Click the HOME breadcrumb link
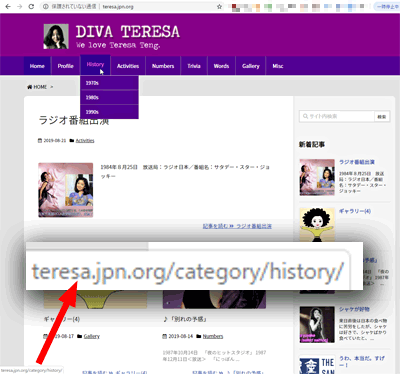The width and height of the screenshot is (400, 374). [37, 87]
